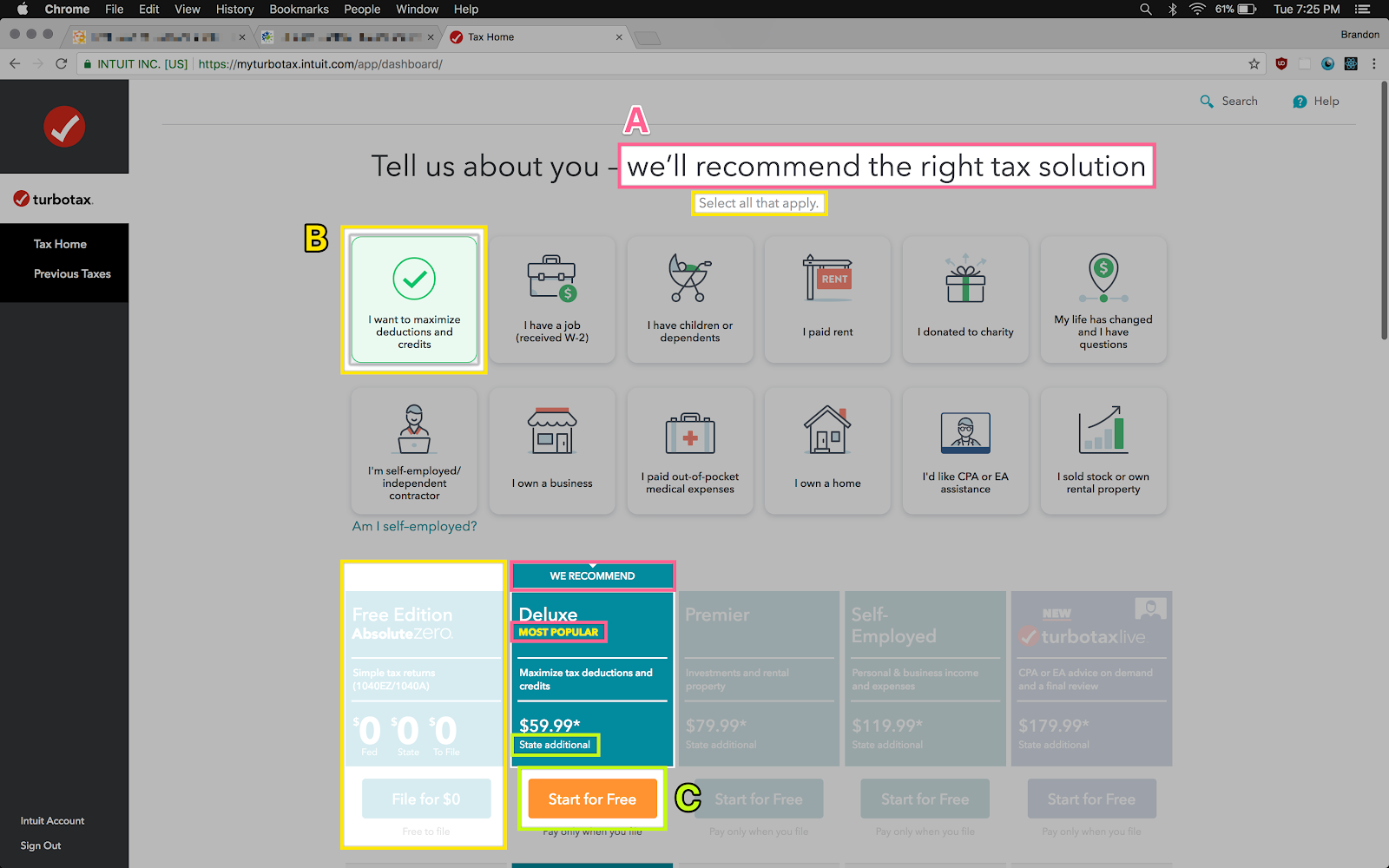Image resolution: width=1389 pixels, height=868 pixels.
Task: Open the View menu
Action: tap(188, 10)
